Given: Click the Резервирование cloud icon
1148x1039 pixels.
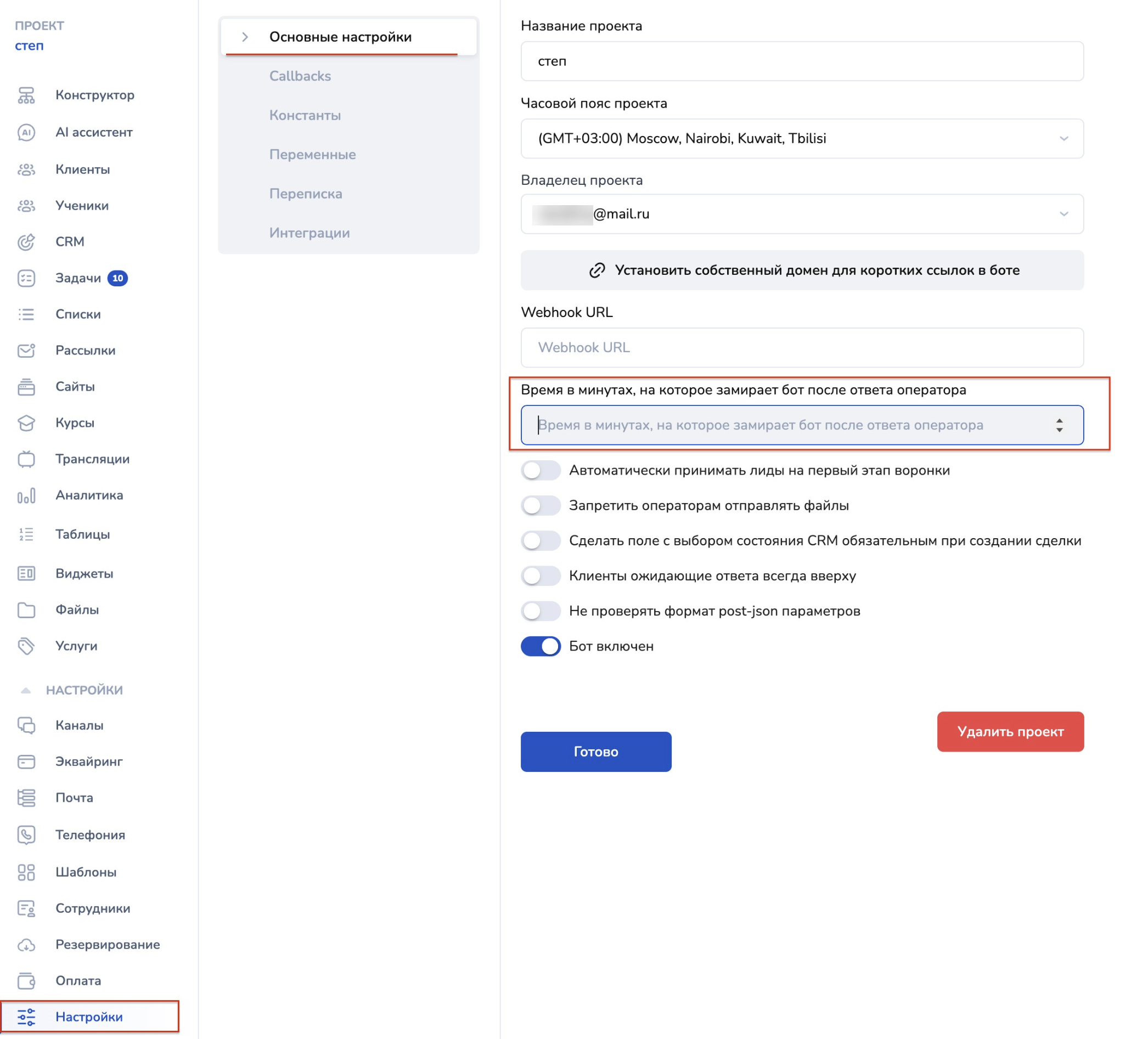Looking at the screenshot, I should [x=26, y=945].
